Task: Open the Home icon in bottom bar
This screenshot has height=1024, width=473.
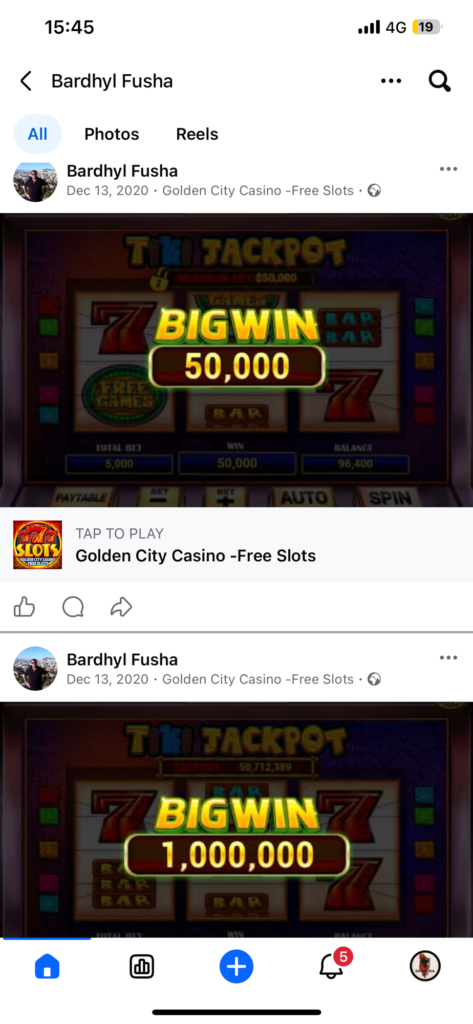Action: [x=47, y=967]
